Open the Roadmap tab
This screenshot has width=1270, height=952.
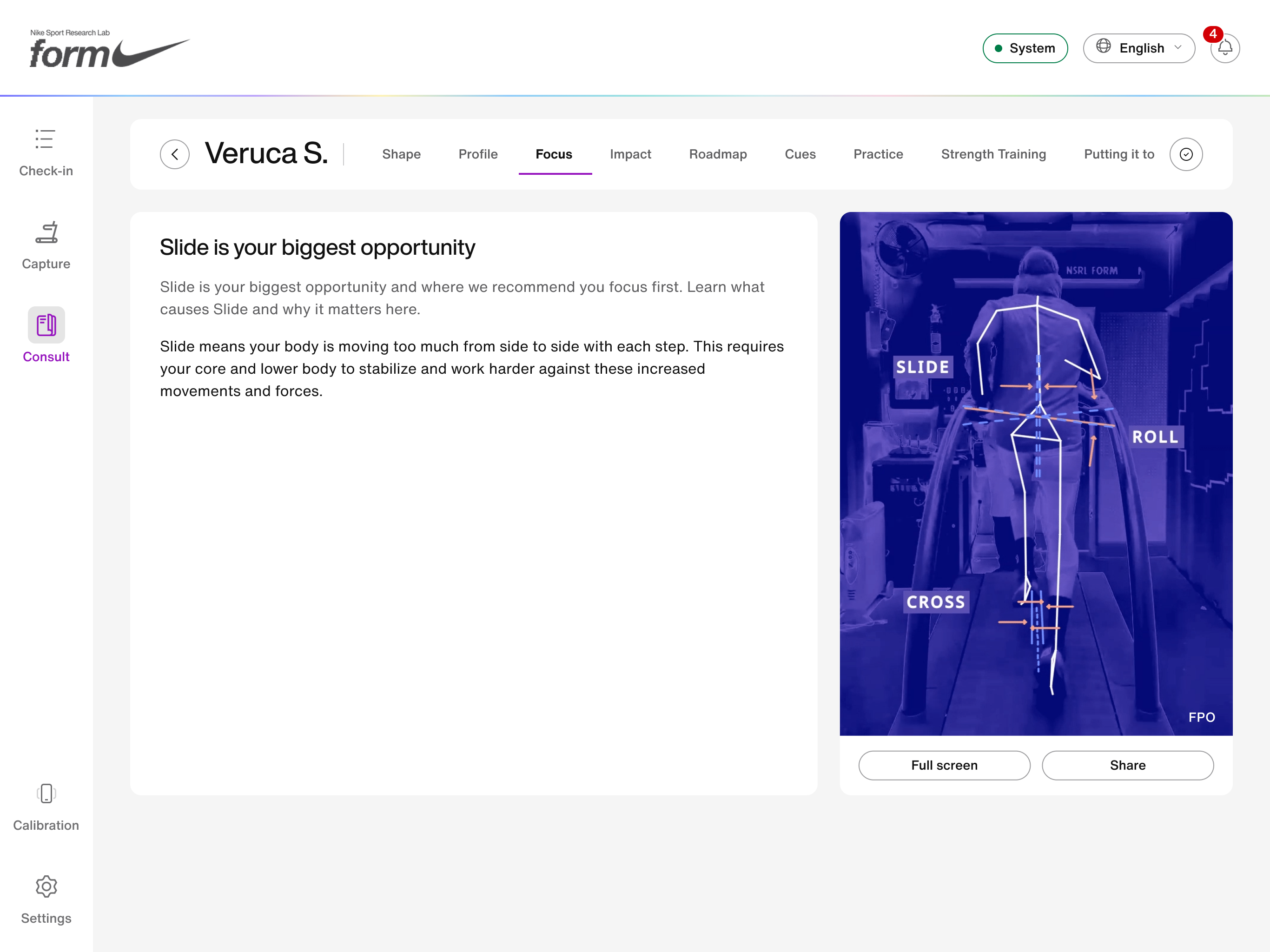click(x=718, y=154)
